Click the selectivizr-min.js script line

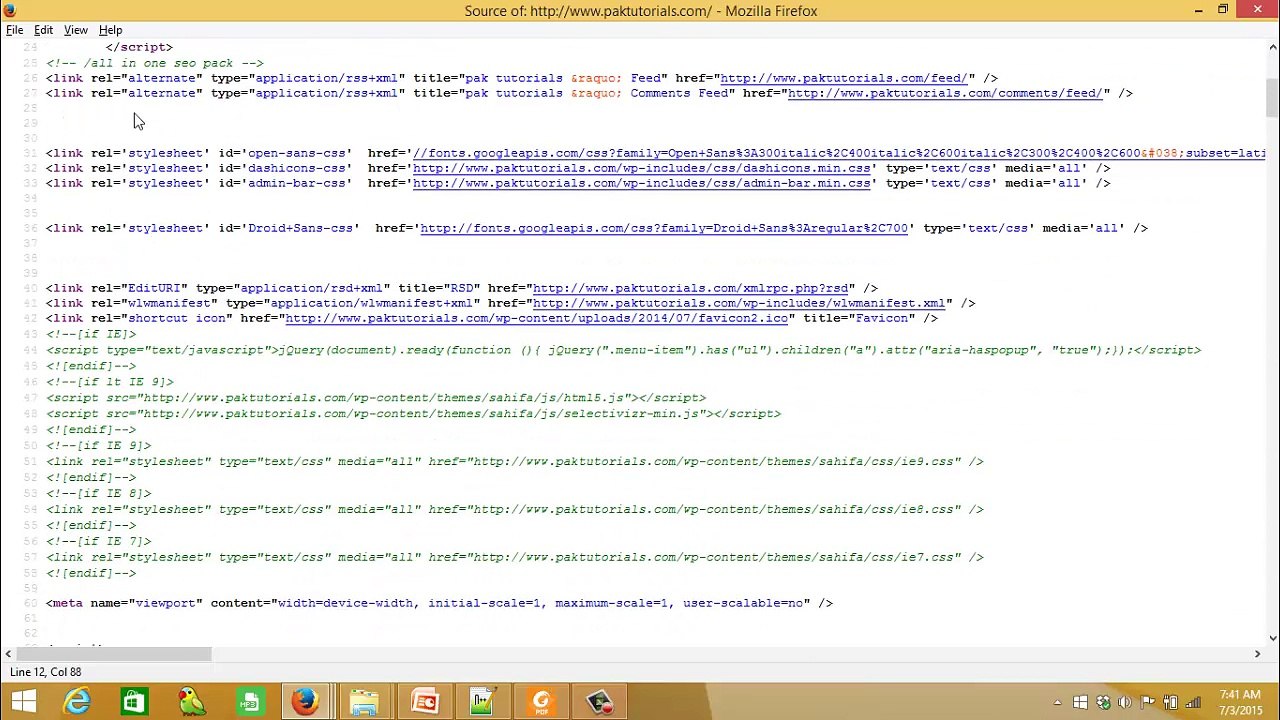click(413, 413)
